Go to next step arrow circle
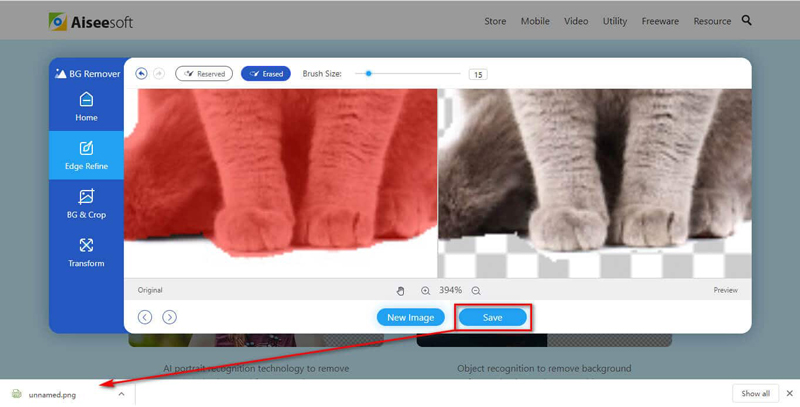Viewport: 800px width, 407px height. click(169, 317)
